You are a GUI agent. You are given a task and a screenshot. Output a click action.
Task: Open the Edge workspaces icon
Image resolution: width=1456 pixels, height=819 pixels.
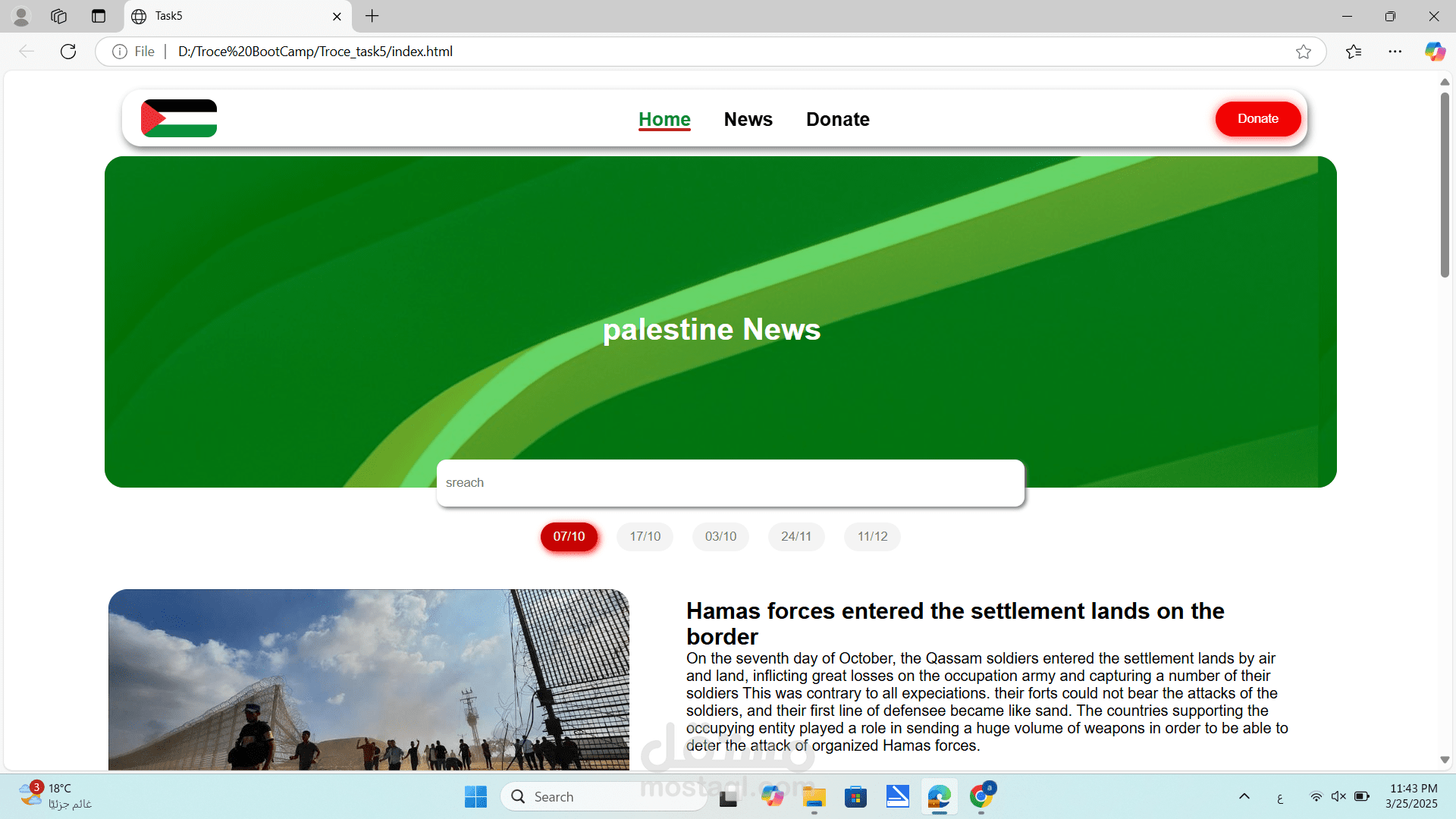59,16
